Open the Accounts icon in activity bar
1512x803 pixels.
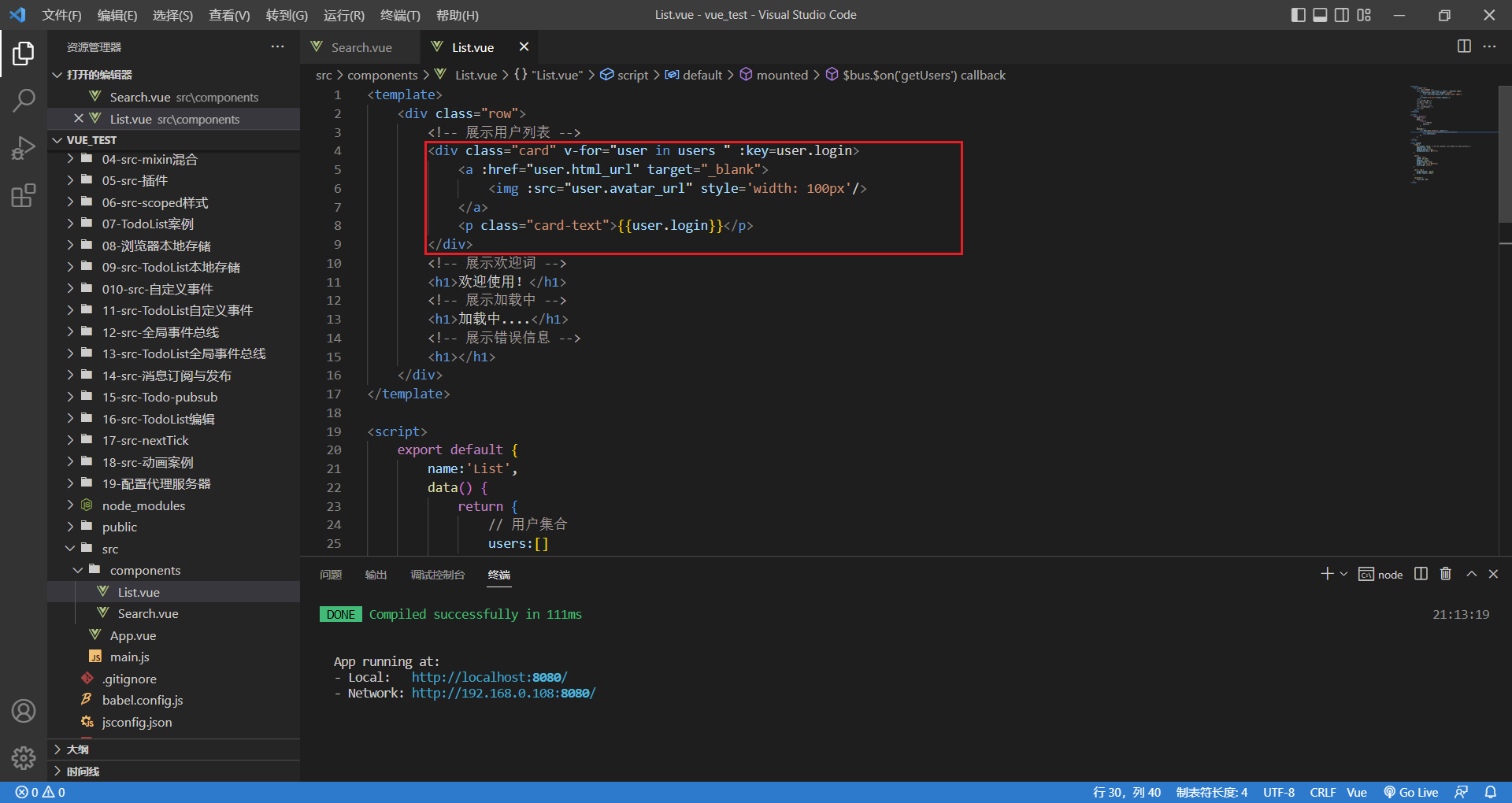click(24, 711)
